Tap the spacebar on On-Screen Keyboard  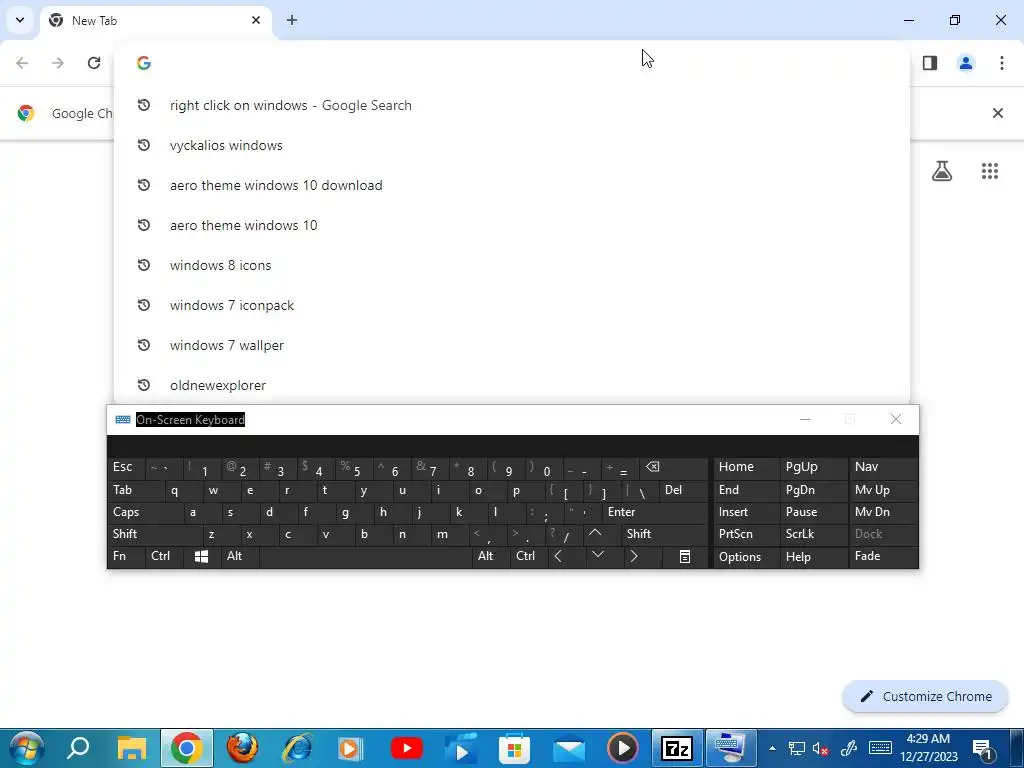tap(366, 556)
